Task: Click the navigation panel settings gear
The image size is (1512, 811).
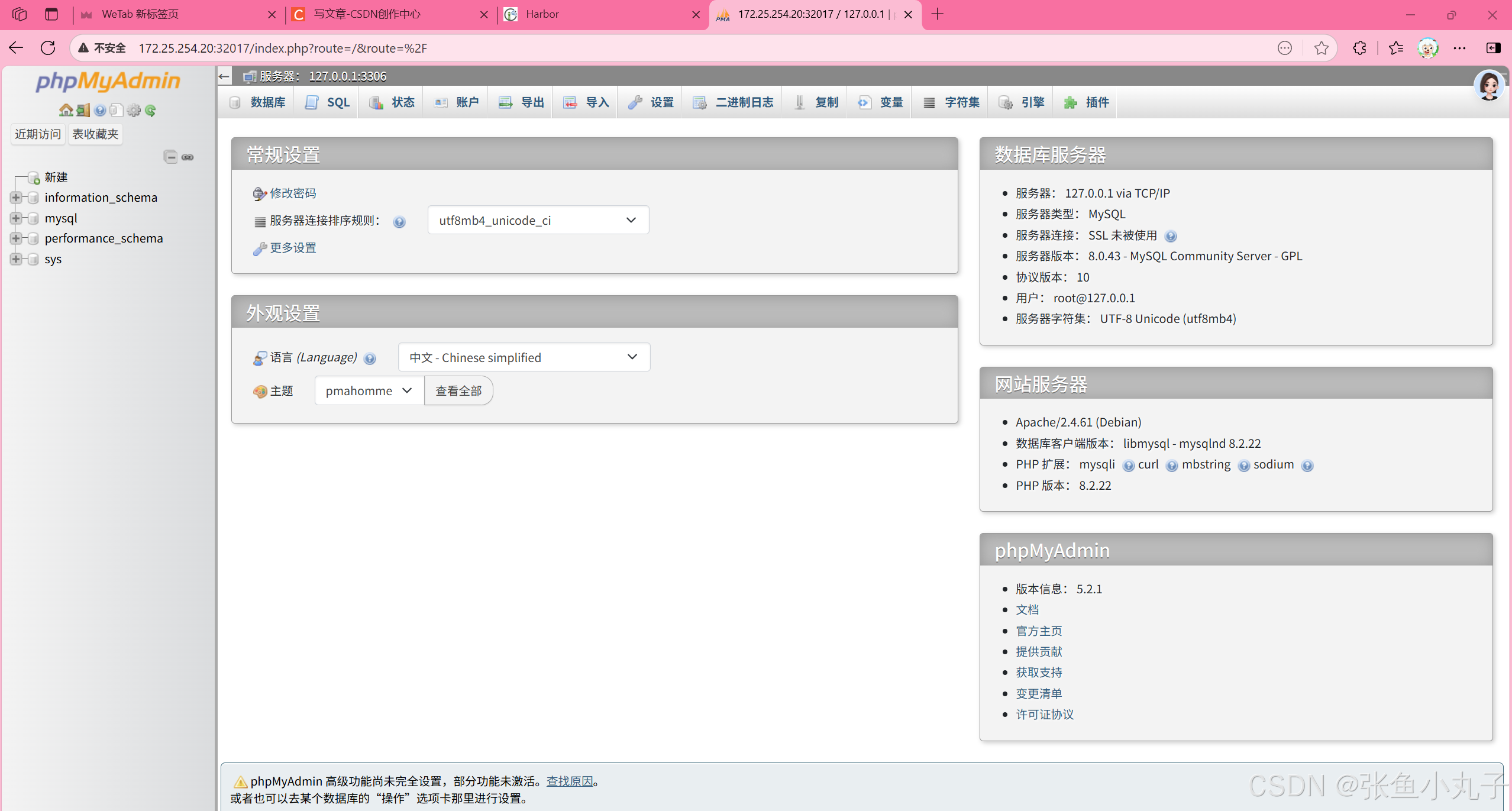Action: click(x=134, y=110)
